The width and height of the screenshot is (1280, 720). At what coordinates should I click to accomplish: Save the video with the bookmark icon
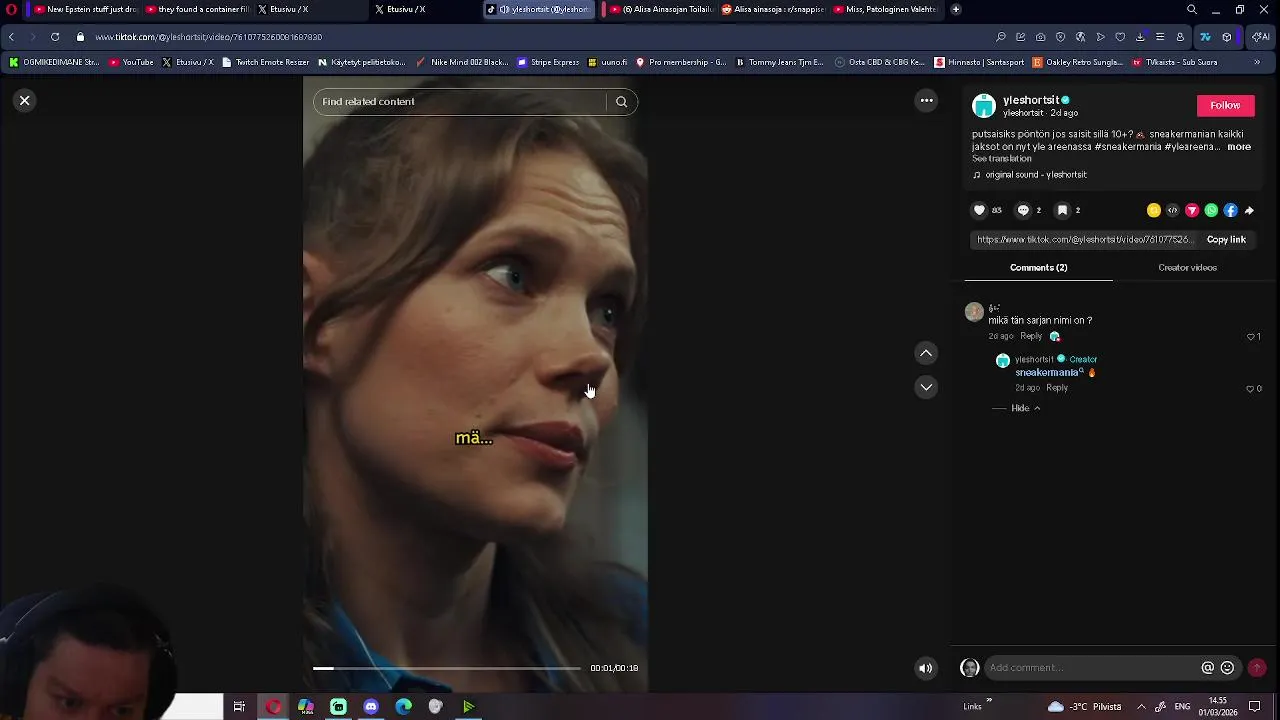(1062, 210)
